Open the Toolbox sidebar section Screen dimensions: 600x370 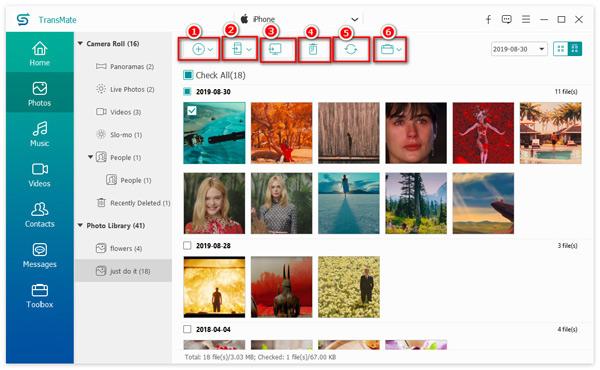coord(40,296)
